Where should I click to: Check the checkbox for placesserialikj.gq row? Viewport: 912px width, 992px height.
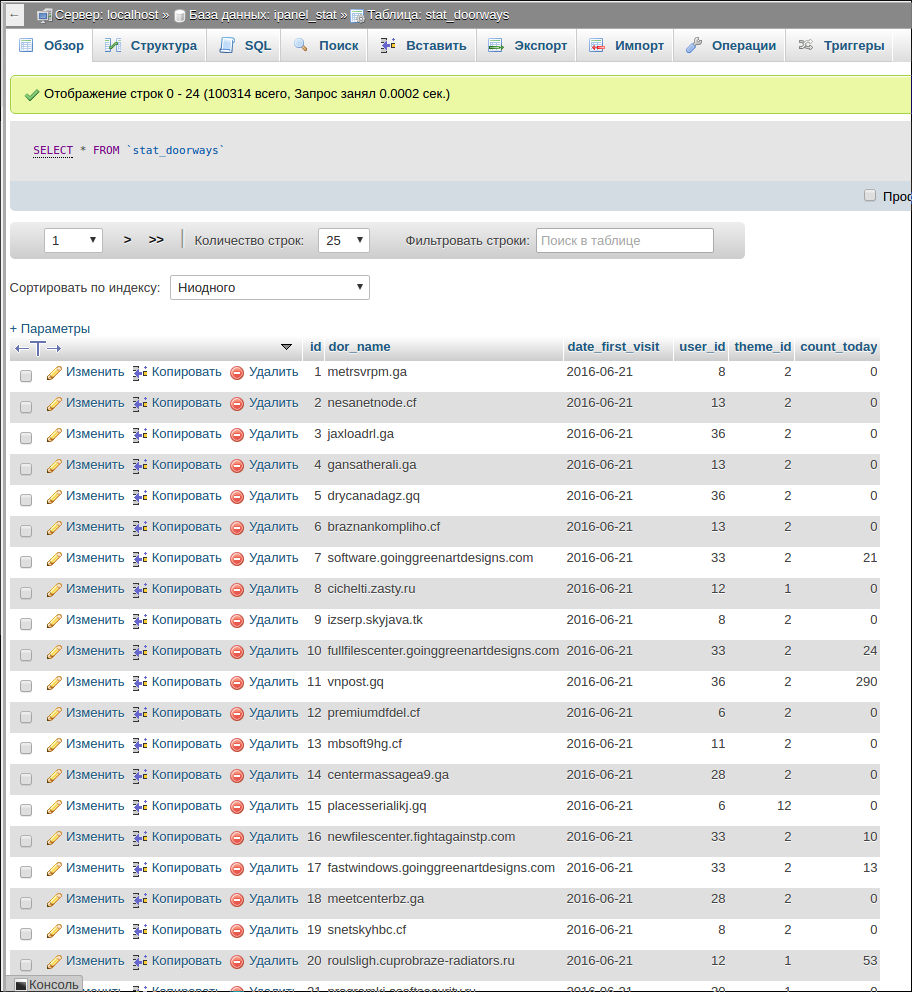26,810
